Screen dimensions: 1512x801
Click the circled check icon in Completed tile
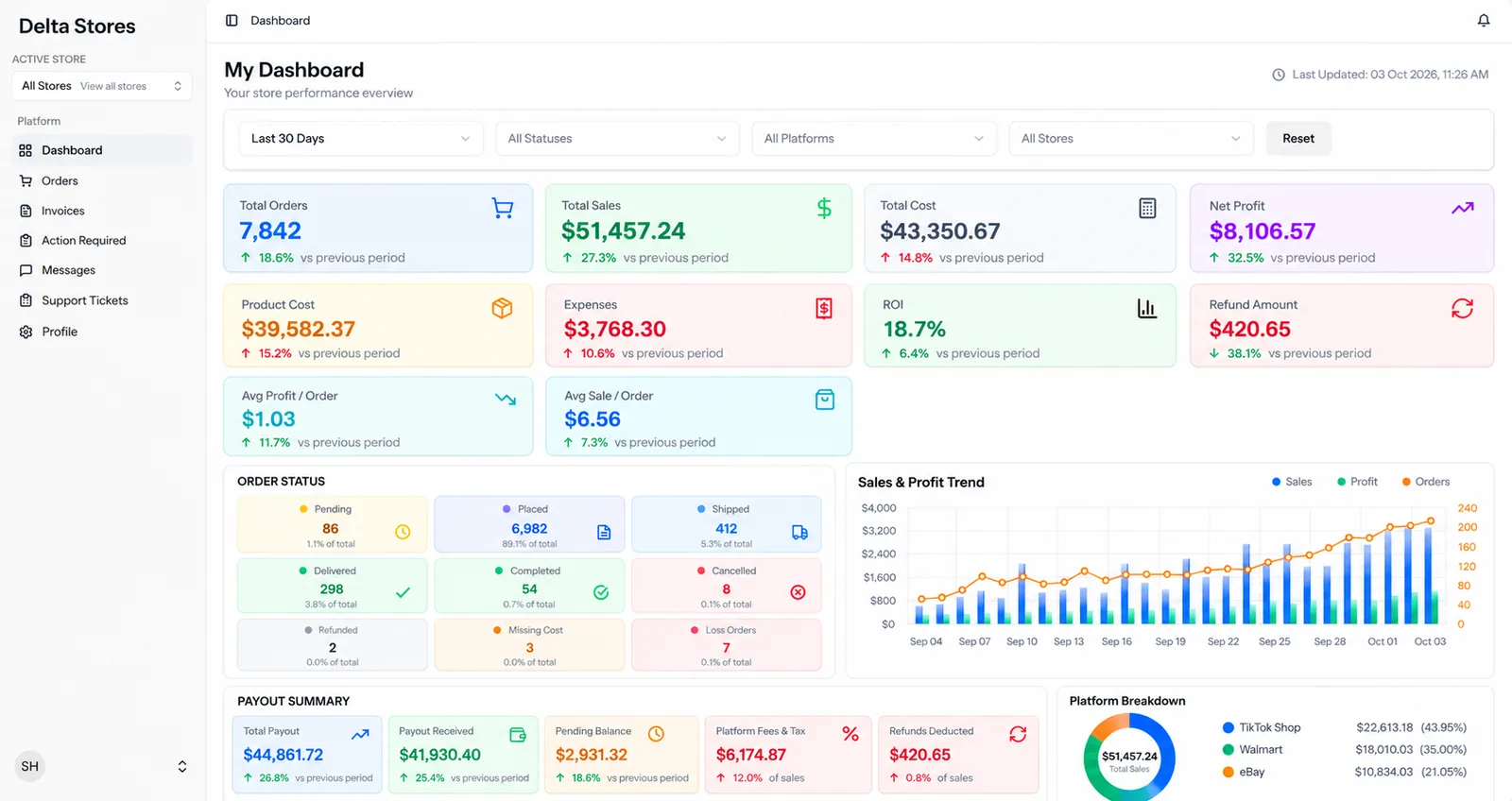(x=601, y=592)
